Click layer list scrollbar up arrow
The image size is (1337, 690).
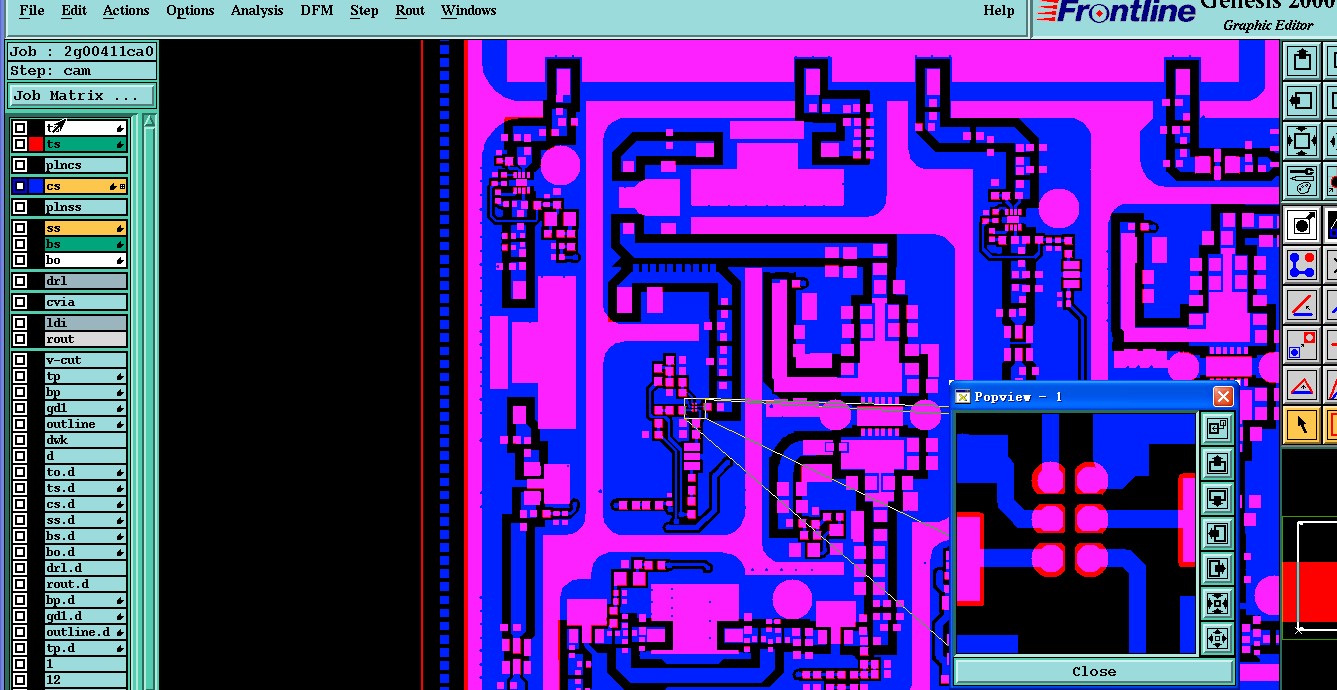149,122
